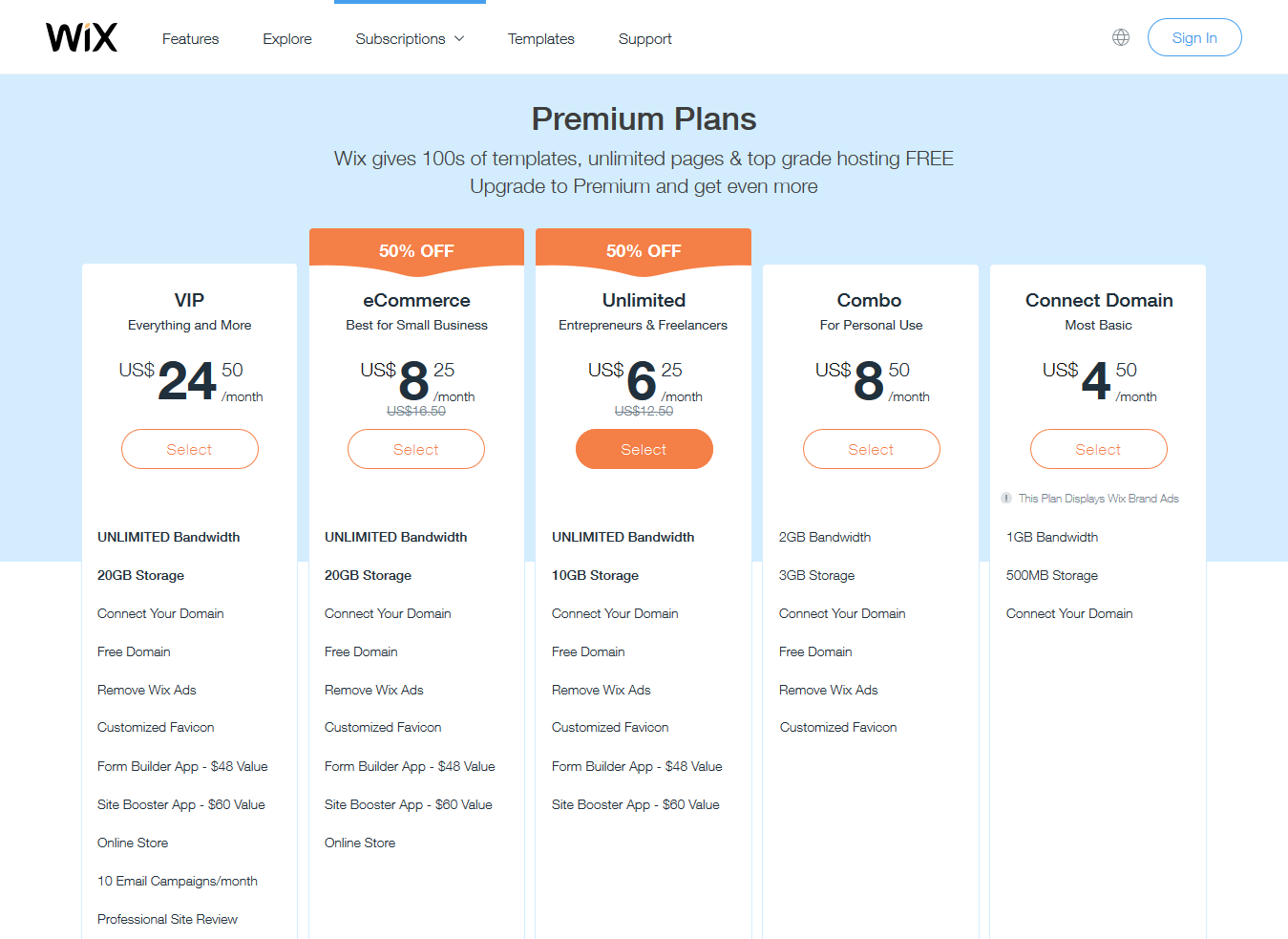1288x939 pixels.
Task: Select the Connect Domain plan
Action: click(1099, 449)
